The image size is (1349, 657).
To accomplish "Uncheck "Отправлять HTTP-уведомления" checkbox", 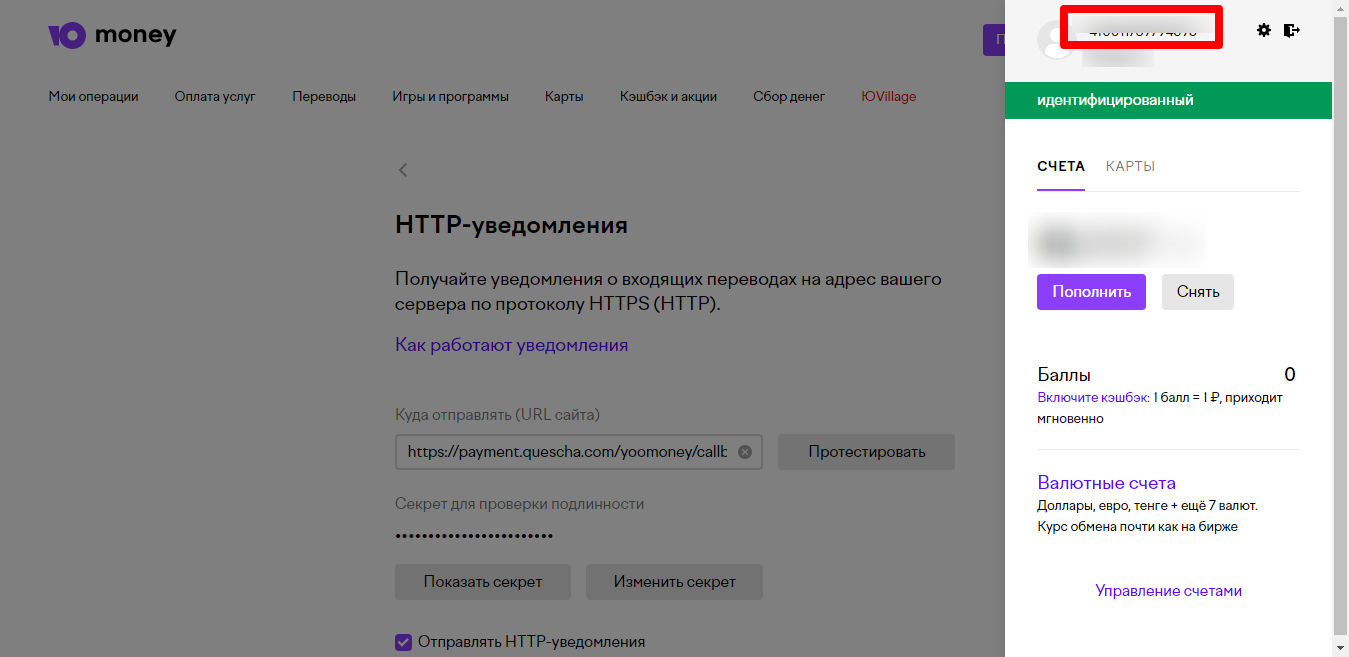I will pyautogui.click(x=404, y=642).
